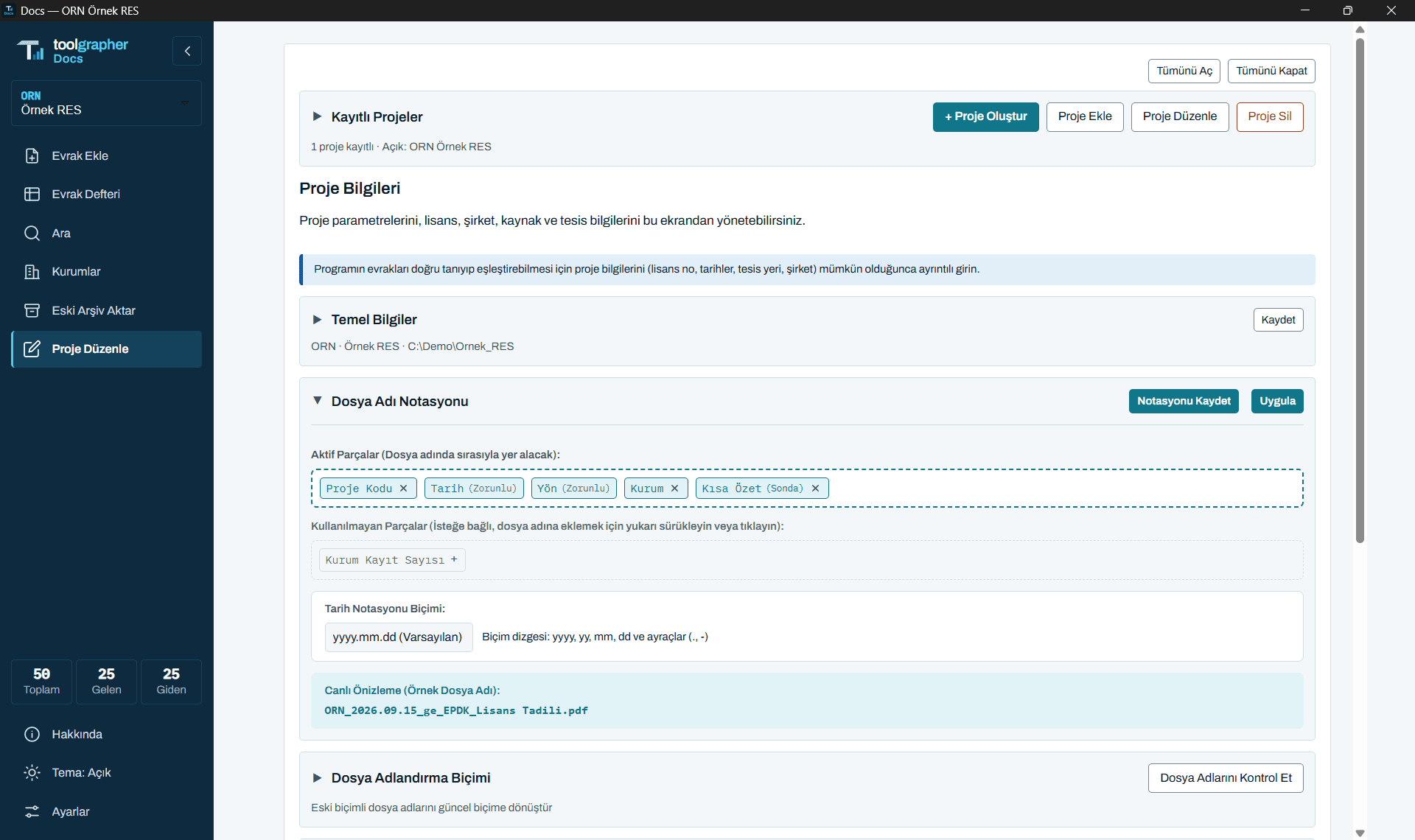
Task: Open Evrak Defteri from the sidebar
Action: point(106,194)
